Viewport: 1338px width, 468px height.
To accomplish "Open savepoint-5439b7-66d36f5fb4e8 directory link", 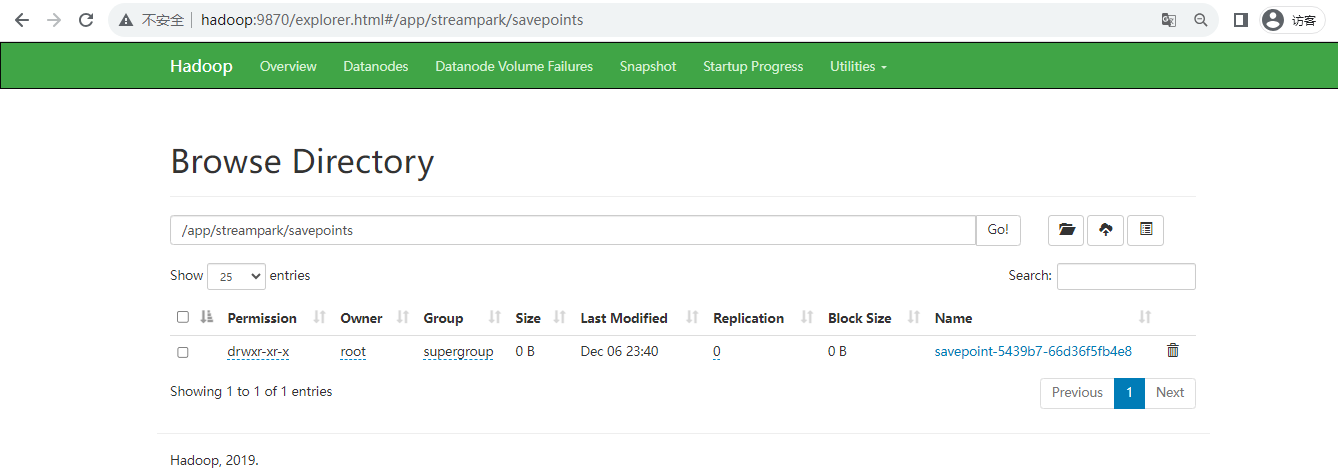I will point(1033,351).
